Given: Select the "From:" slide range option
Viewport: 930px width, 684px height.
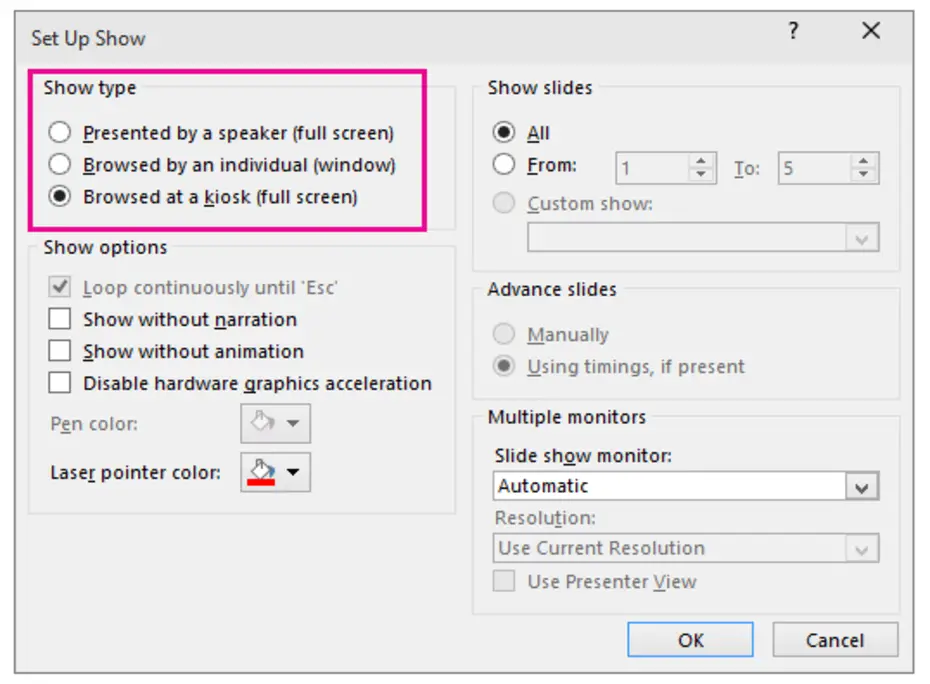Looking at the screenshot, I should pos(506,164).
